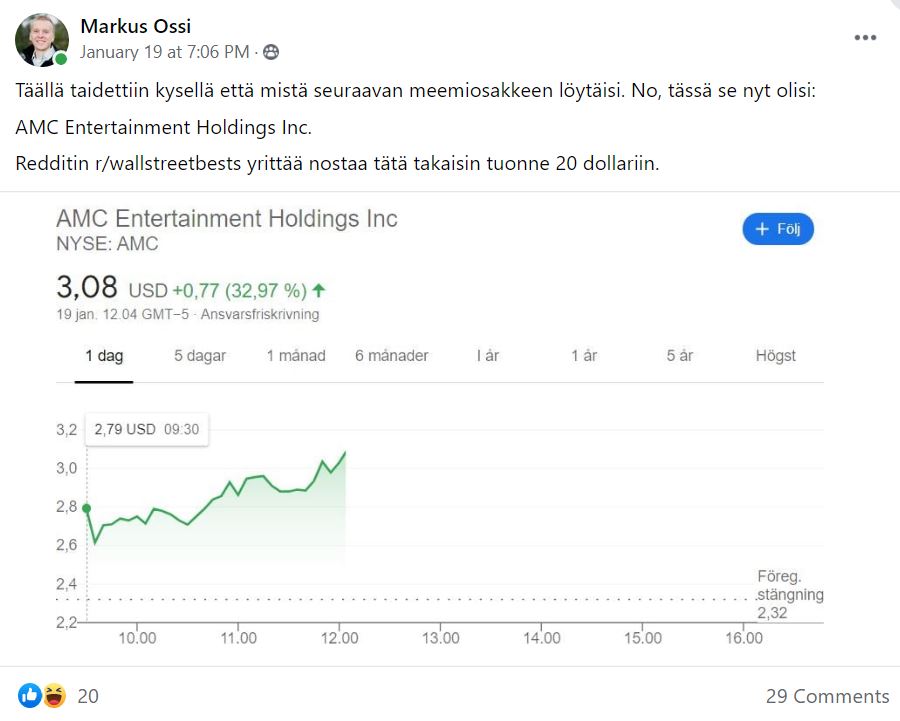The height and width of the screenshot is (721, 900).
Task: Open the I år period selector
Action: click(x=487, y=355)
